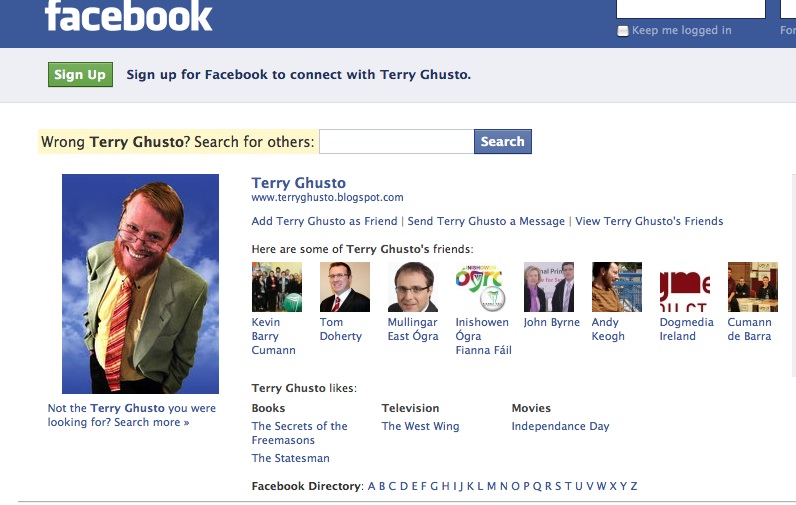Screen dimensions: 796x505
Task: Click the Dogmedia Ireland logo thumbnail
Action: tap(685, 287)
